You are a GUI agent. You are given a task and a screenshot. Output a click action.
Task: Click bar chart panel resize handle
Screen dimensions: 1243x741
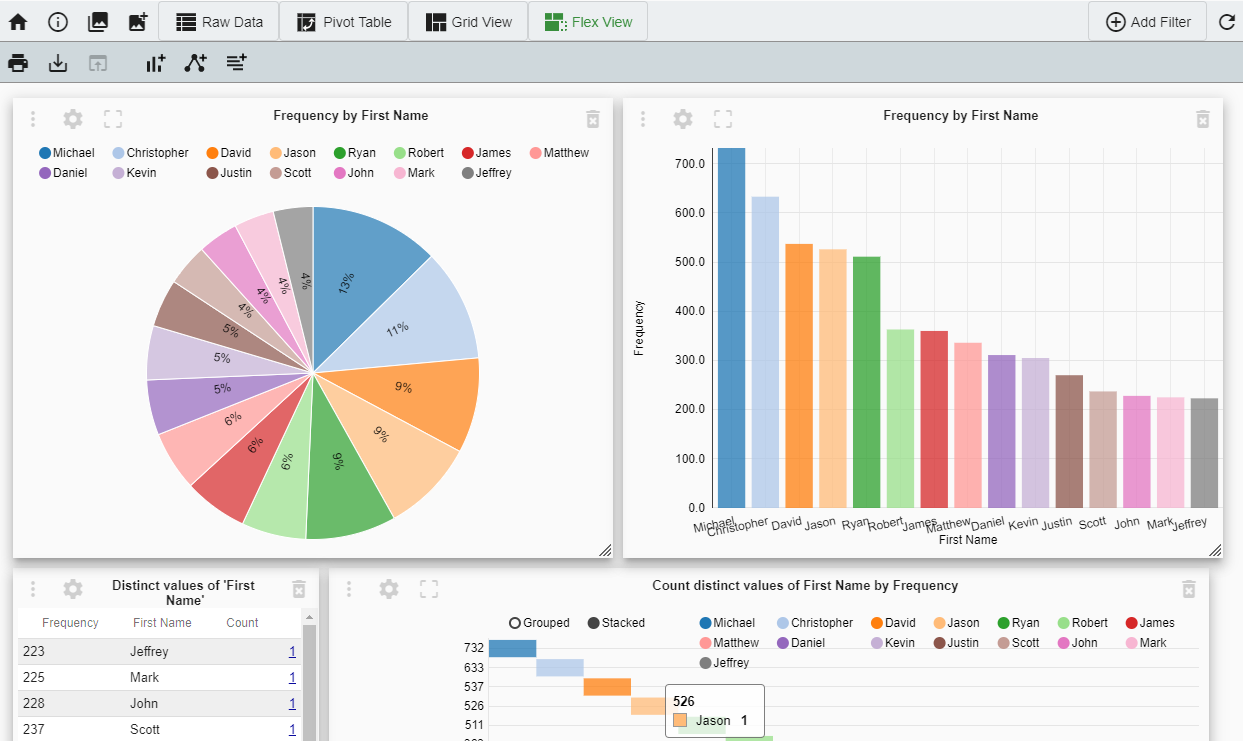(1215, 550)
